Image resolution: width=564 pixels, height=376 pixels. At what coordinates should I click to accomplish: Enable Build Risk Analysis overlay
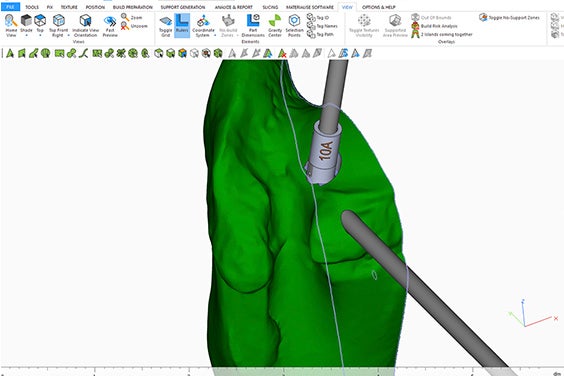pyautogui.click(x=435, y=26)
